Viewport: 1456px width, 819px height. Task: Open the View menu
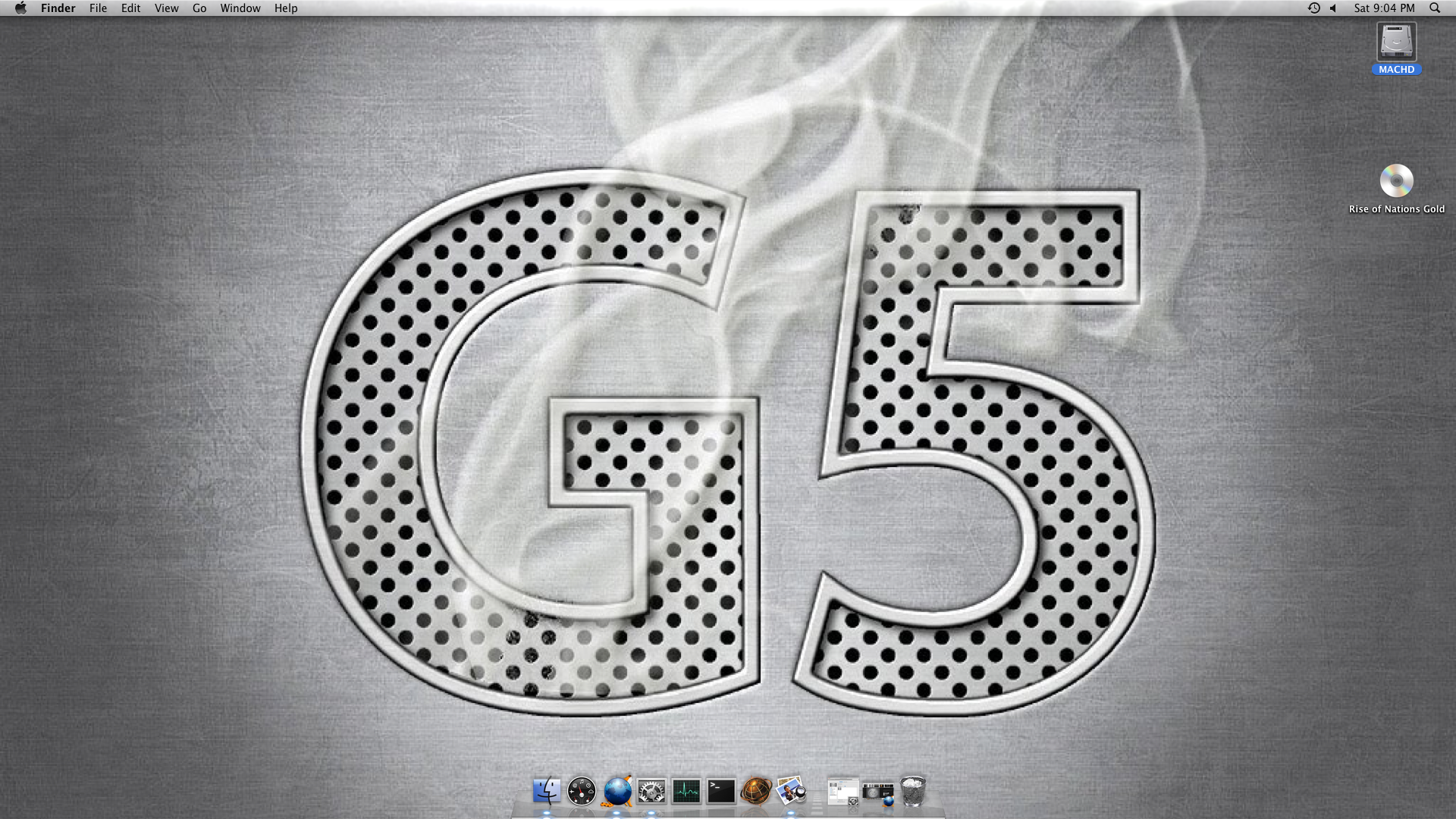click(166, 8)
